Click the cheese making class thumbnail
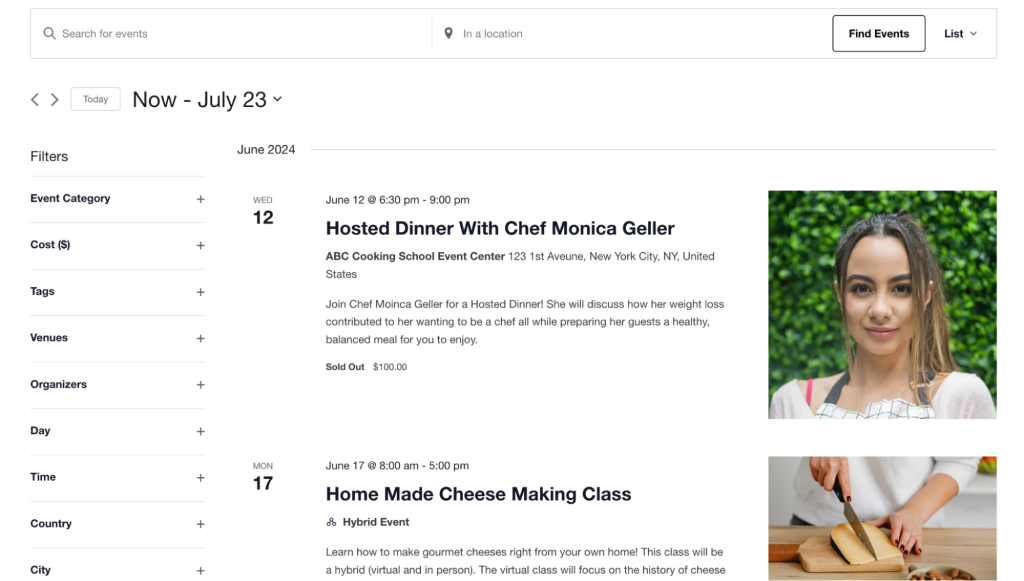Image resolution: width=1024 pixels, height=581 pixels. click(882, 519)
